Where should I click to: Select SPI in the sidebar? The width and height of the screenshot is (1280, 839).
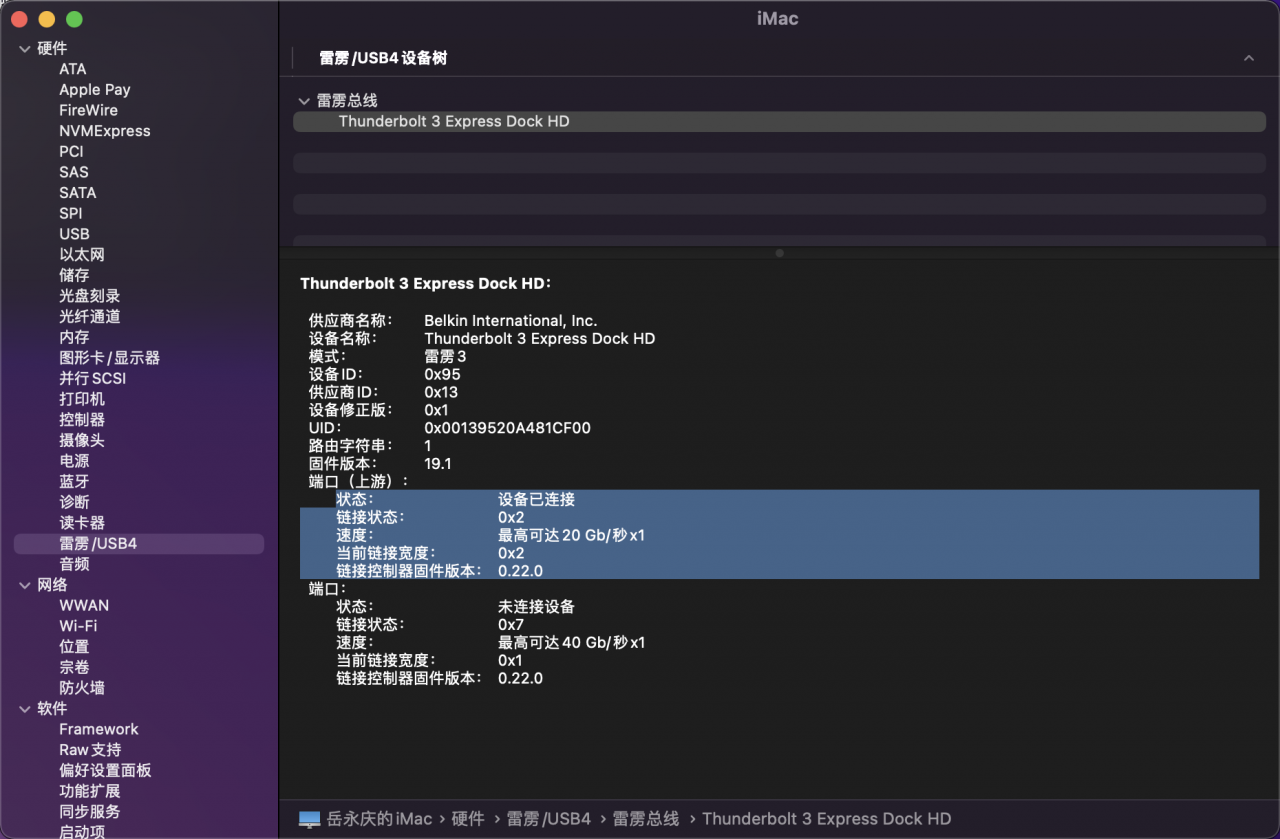(71, 213)
